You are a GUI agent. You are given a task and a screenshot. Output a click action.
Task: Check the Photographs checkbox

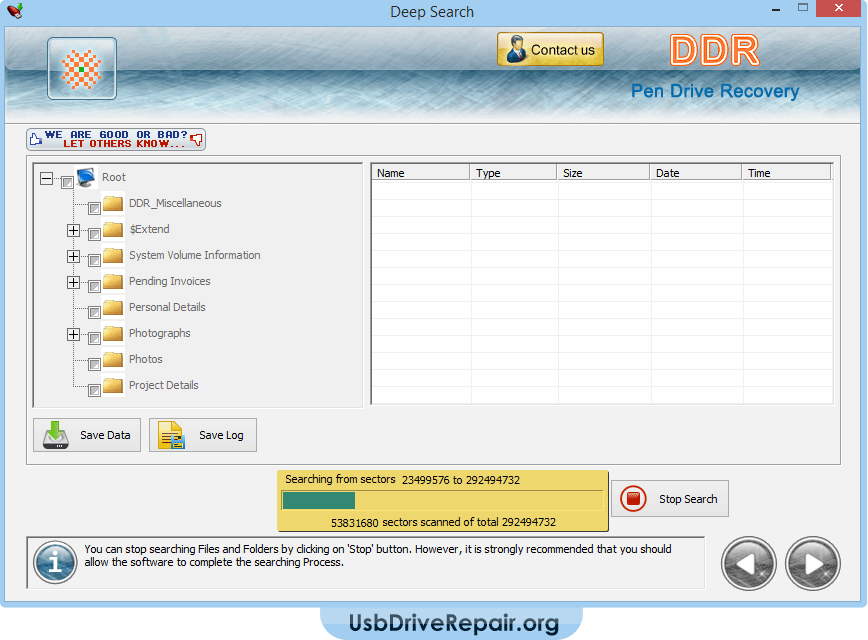[x=94, y=338]
